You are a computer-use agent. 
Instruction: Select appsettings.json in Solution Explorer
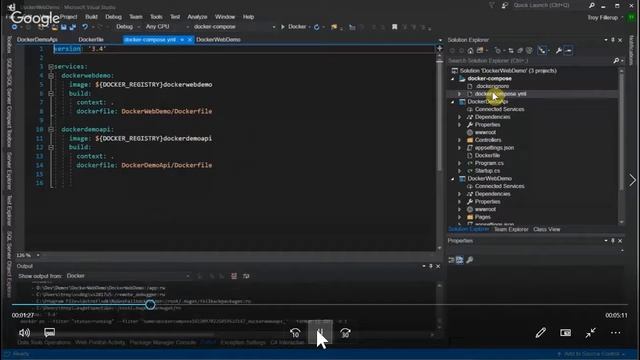[x=494, y=148]
